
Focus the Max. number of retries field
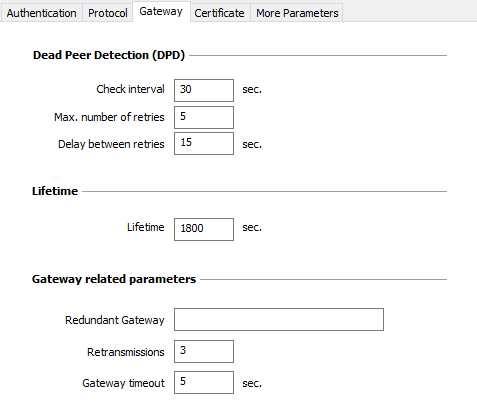tap(204, 117)
